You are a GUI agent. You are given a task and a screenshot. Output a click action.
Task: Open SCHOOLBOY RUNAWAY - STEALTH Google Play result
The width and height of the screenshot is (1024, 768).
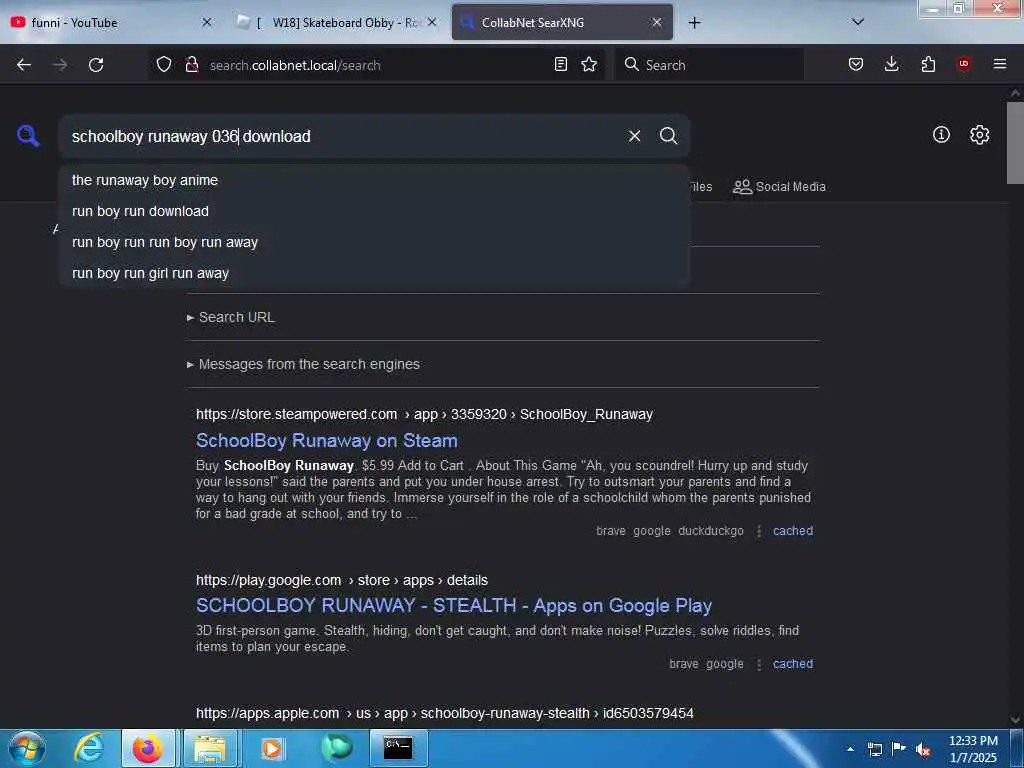point(454,606)
